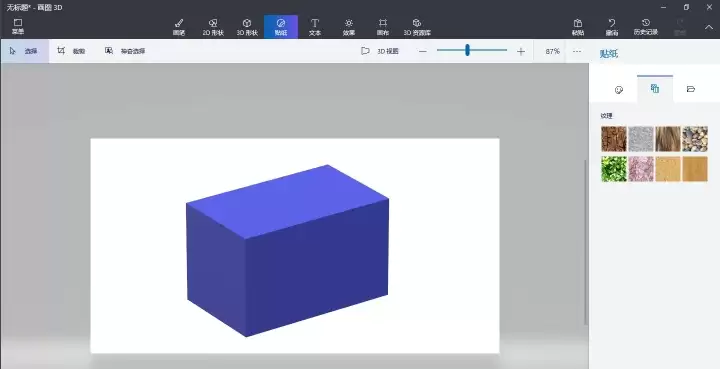Open the History panel

(x=646, y=27)
